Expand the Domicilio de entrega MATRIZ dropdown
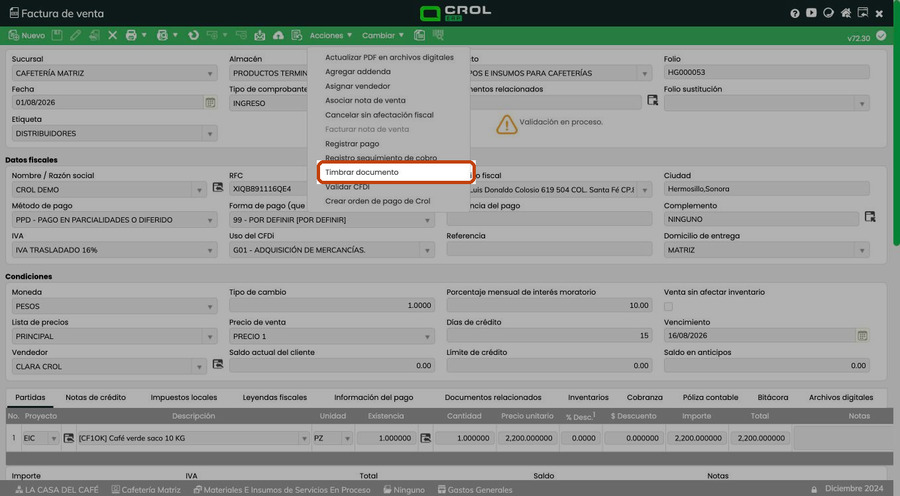Screen dimensions: 900x496 point(862,250)
